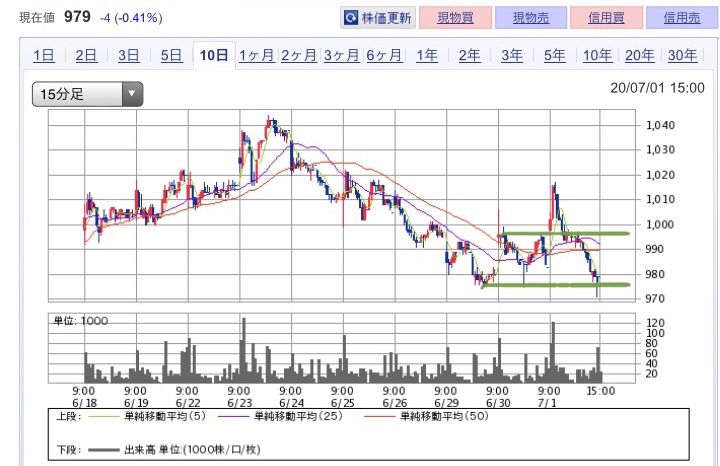Click the dropdown arrow beside 15分足
The image size is (720, 466).
pyautogui.click(x=132, y=94)
